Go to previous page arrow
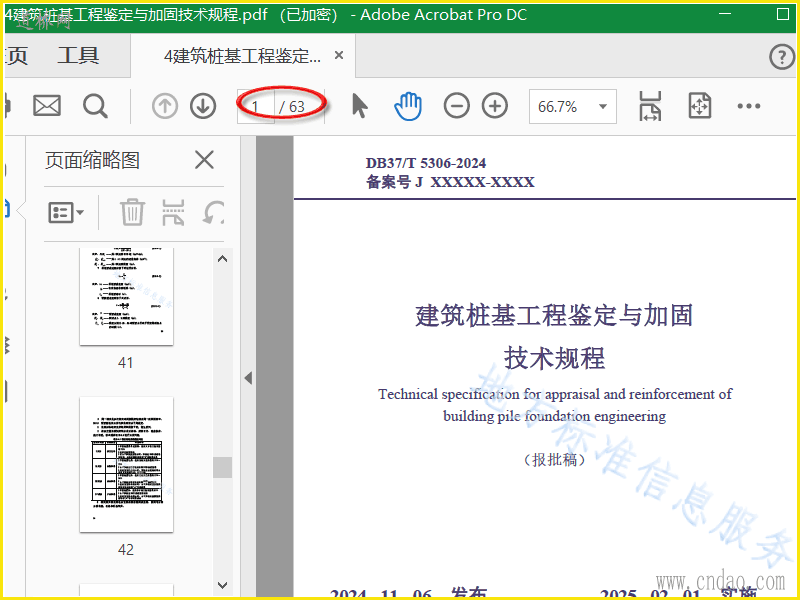This screenshot has height=600, width=800. 165,106
